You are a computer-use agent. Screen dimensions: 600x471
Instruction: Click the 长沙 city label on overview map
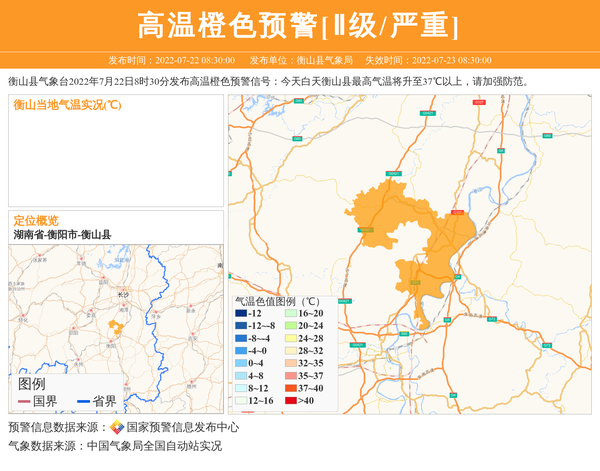[x=122, y=296]
